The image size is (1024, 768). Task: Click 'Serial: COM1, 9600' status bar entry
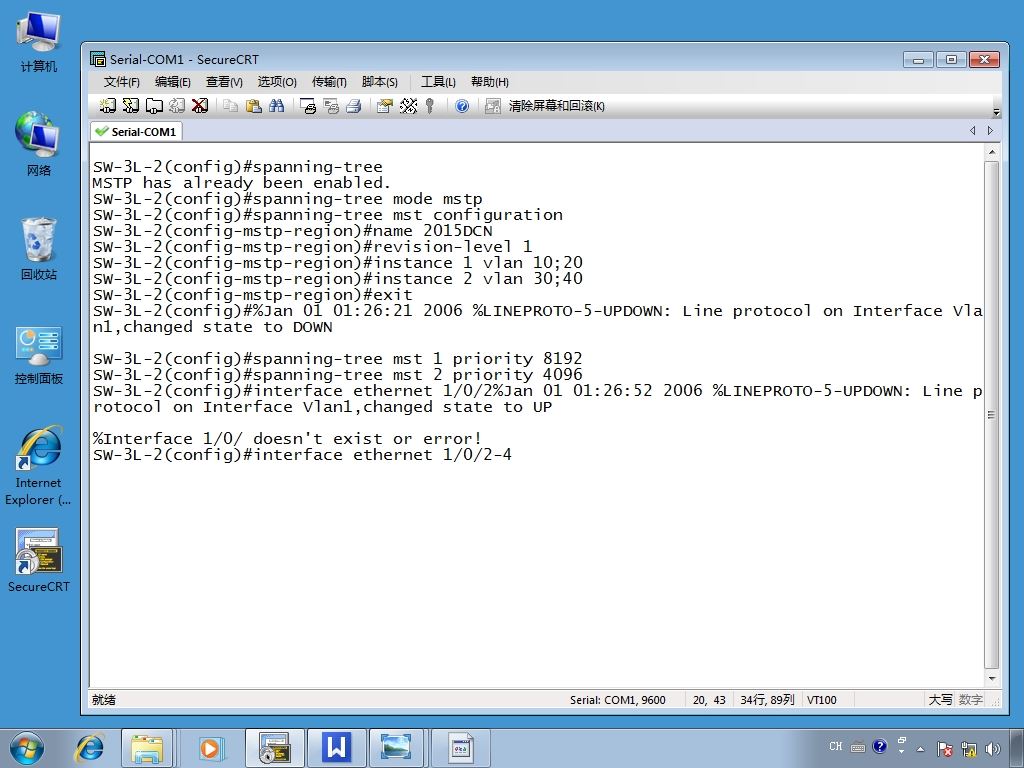click(618, 700)
